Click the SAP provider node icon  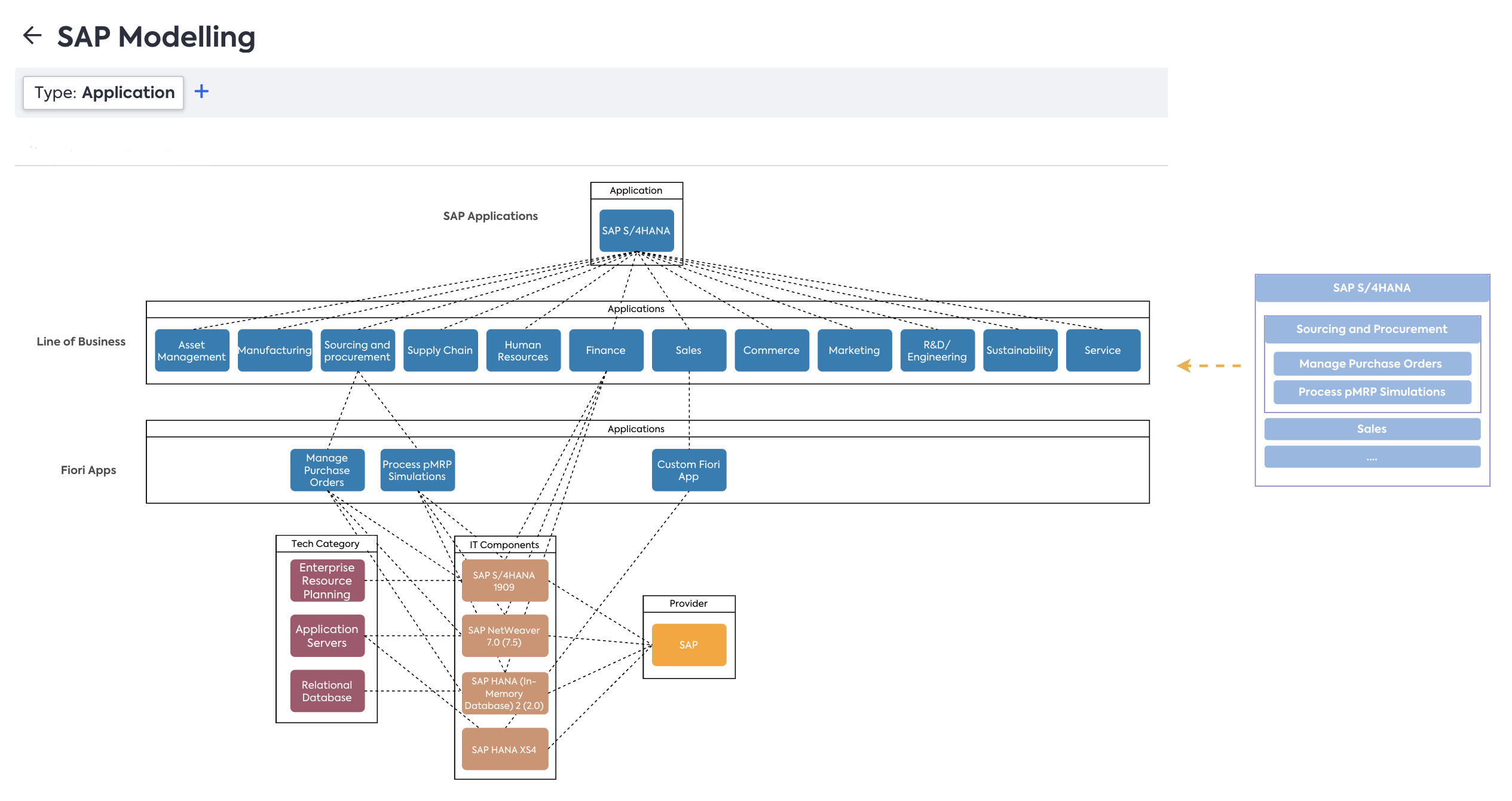click(x=688, y=643)
